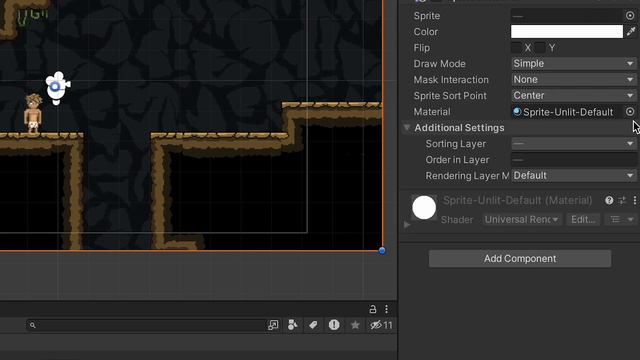
Task: Click the Mask Interaction label
Action: 451,80
